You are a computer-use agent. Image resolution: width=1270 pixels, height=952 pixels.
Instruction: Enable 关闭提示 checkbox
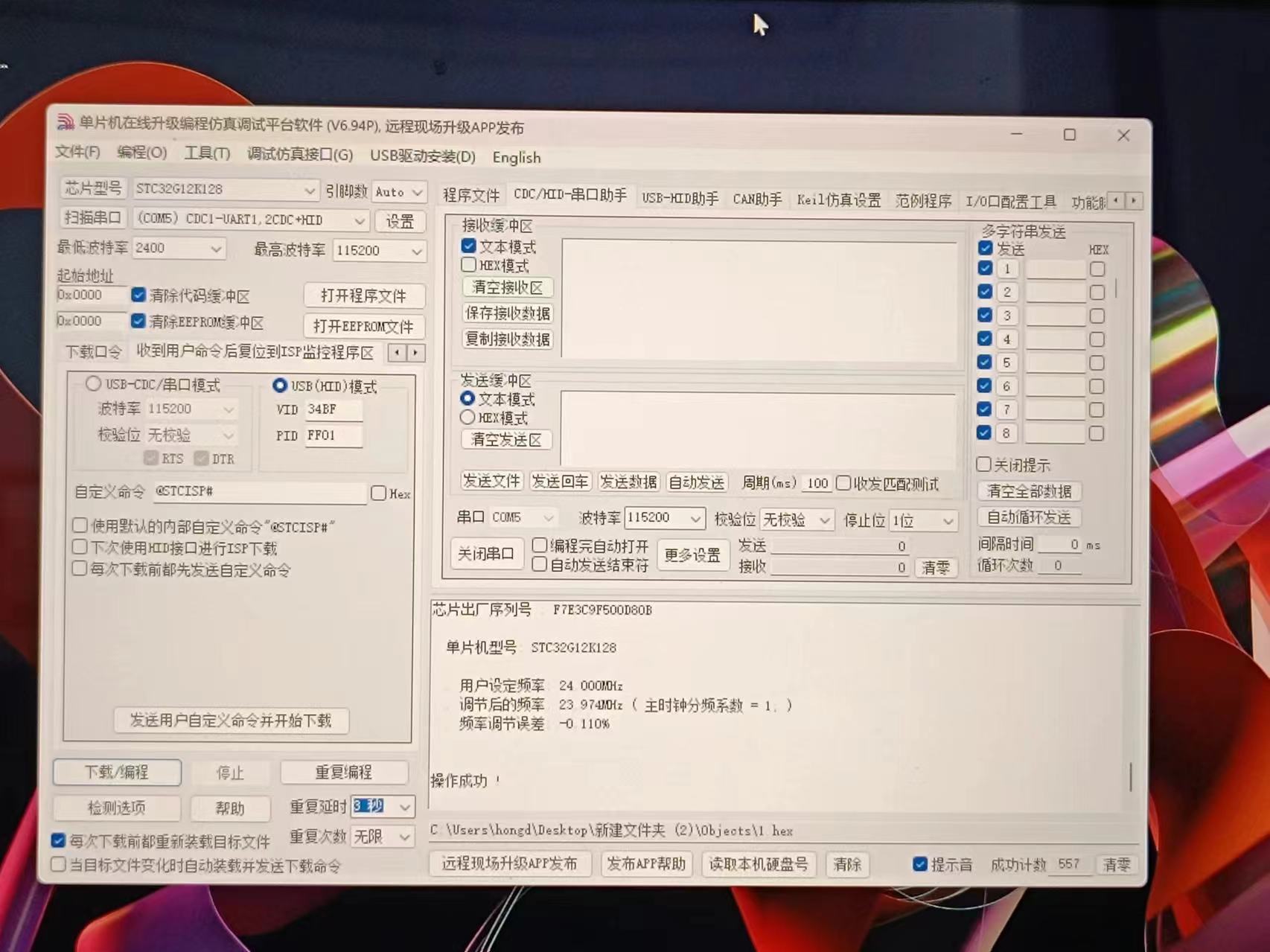point(984,464)
